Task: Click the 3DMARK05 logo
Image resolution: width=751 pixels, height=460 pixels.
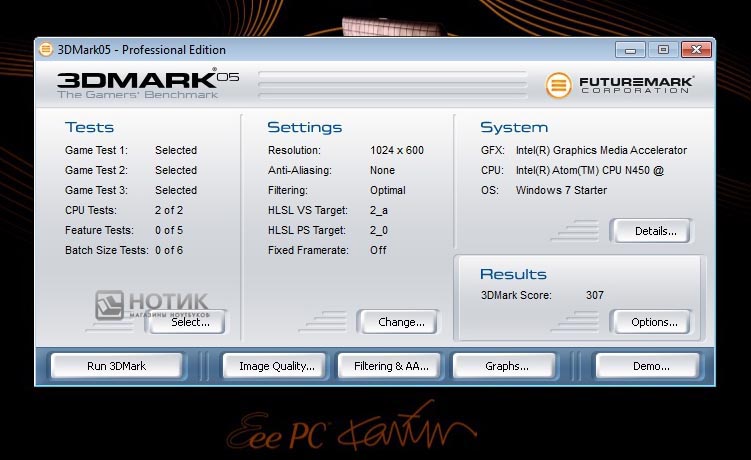Action: (148, 79)
